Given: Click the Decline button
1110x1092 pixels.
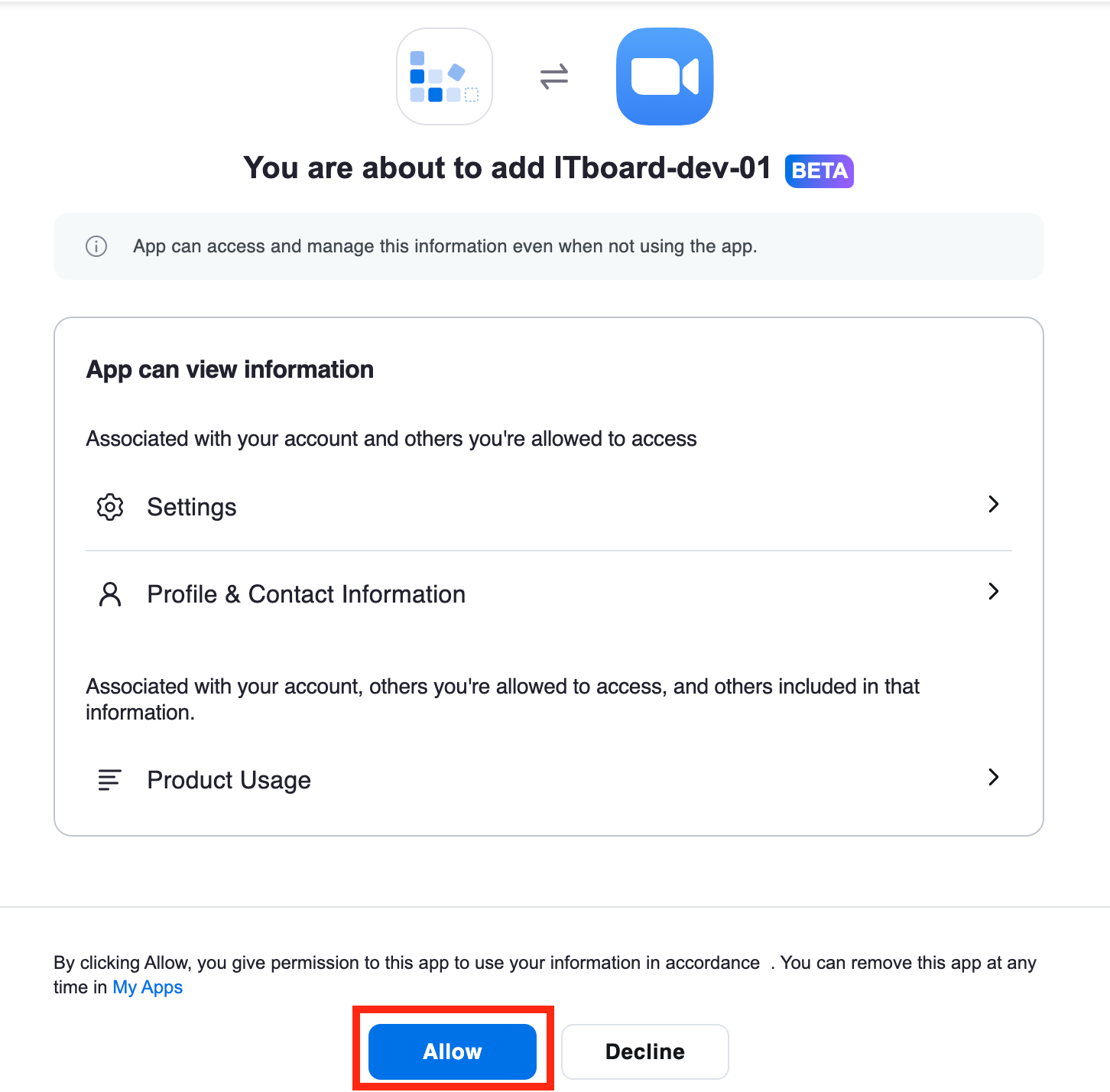Looking at the screenshot, I should (645, 1051).
